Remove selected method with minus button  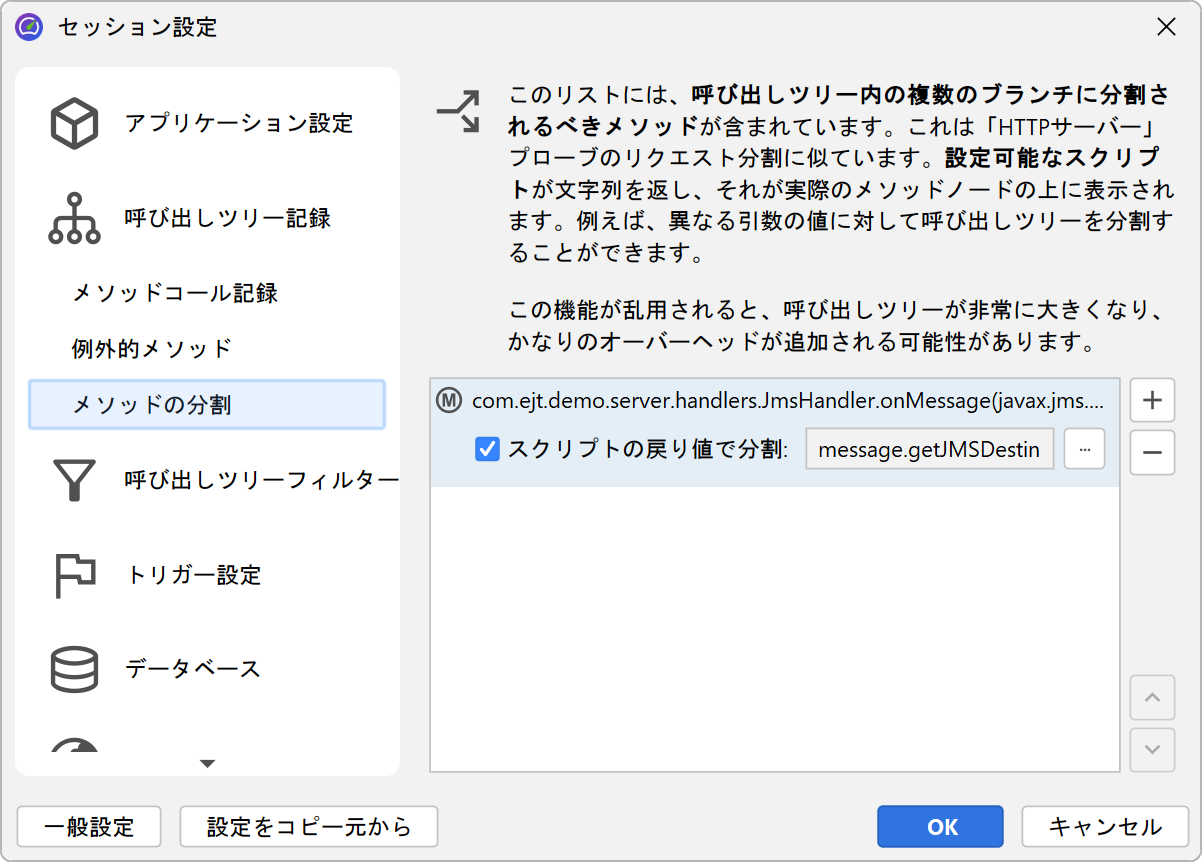click(x=1152, y=453)
